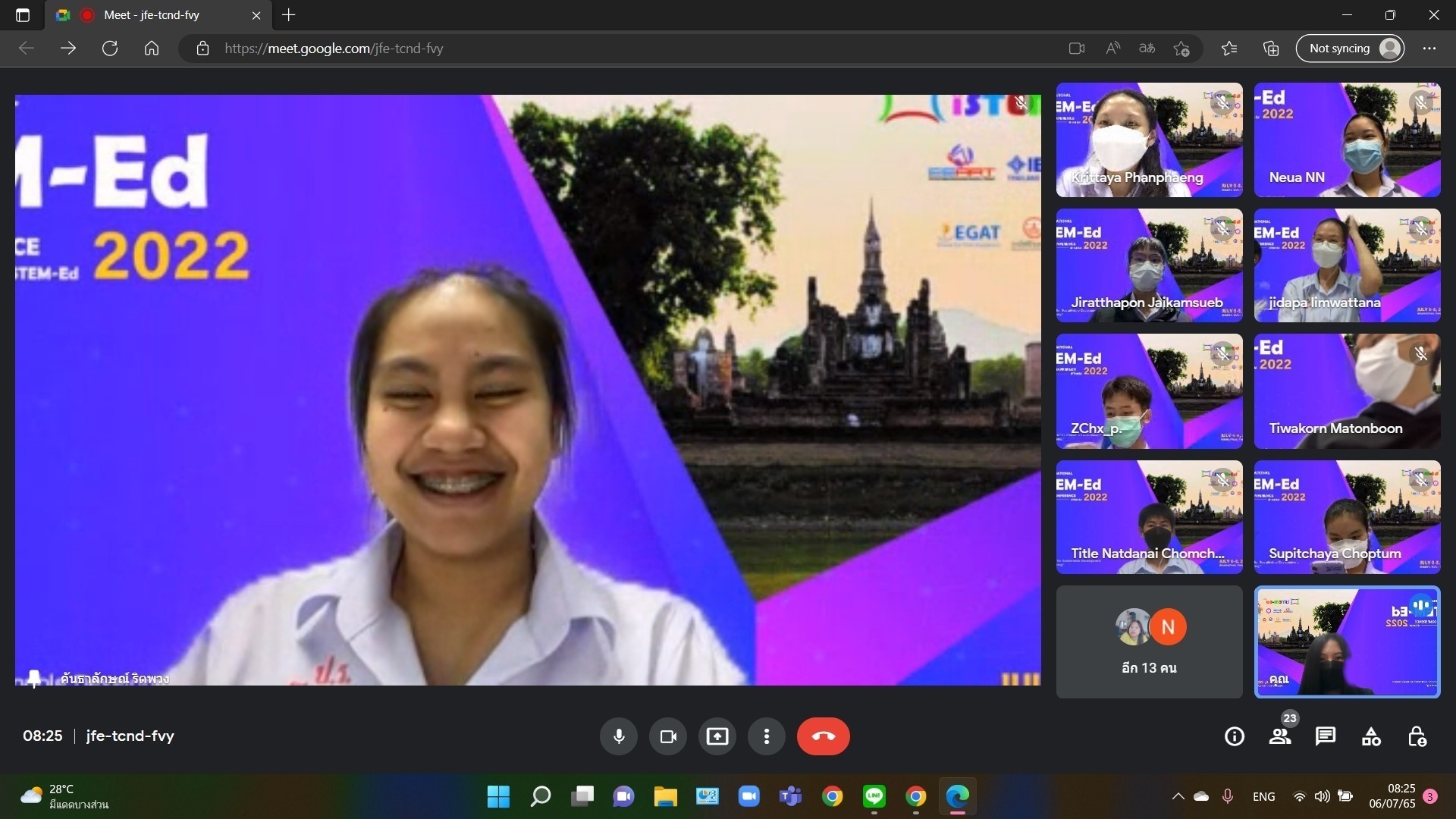Click the pin icon on main video
1456x819 pixels.
pyautogui.click(x=34, y=678)
